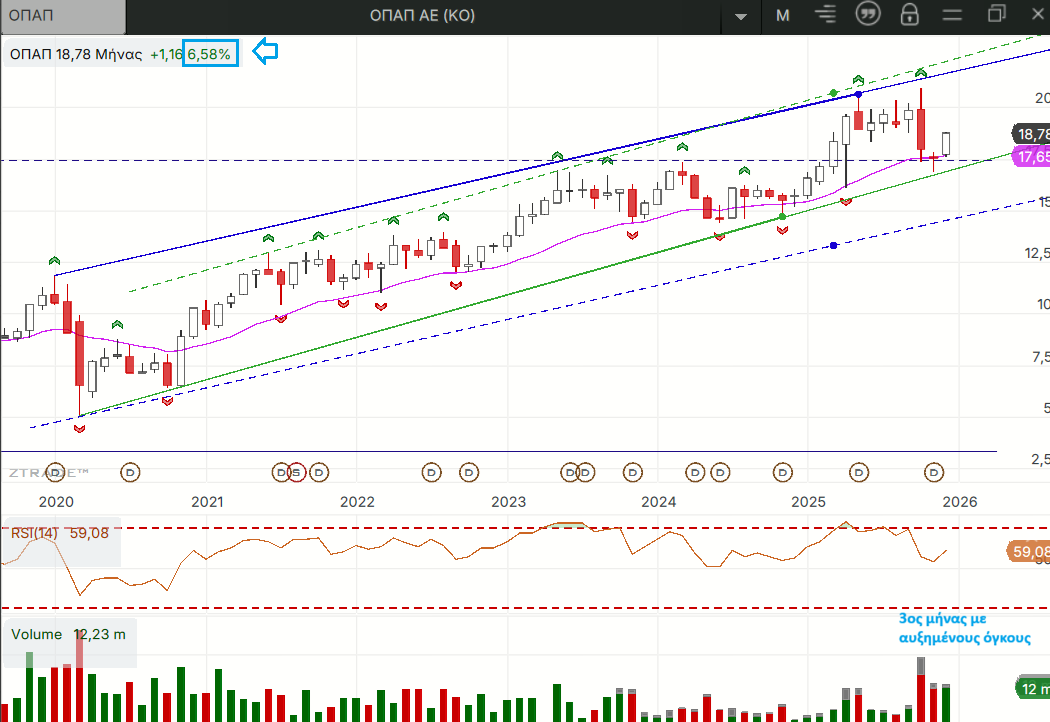Click the orange 59,08 RSI value tag

pyautogui.click(x=1029, y=551)
